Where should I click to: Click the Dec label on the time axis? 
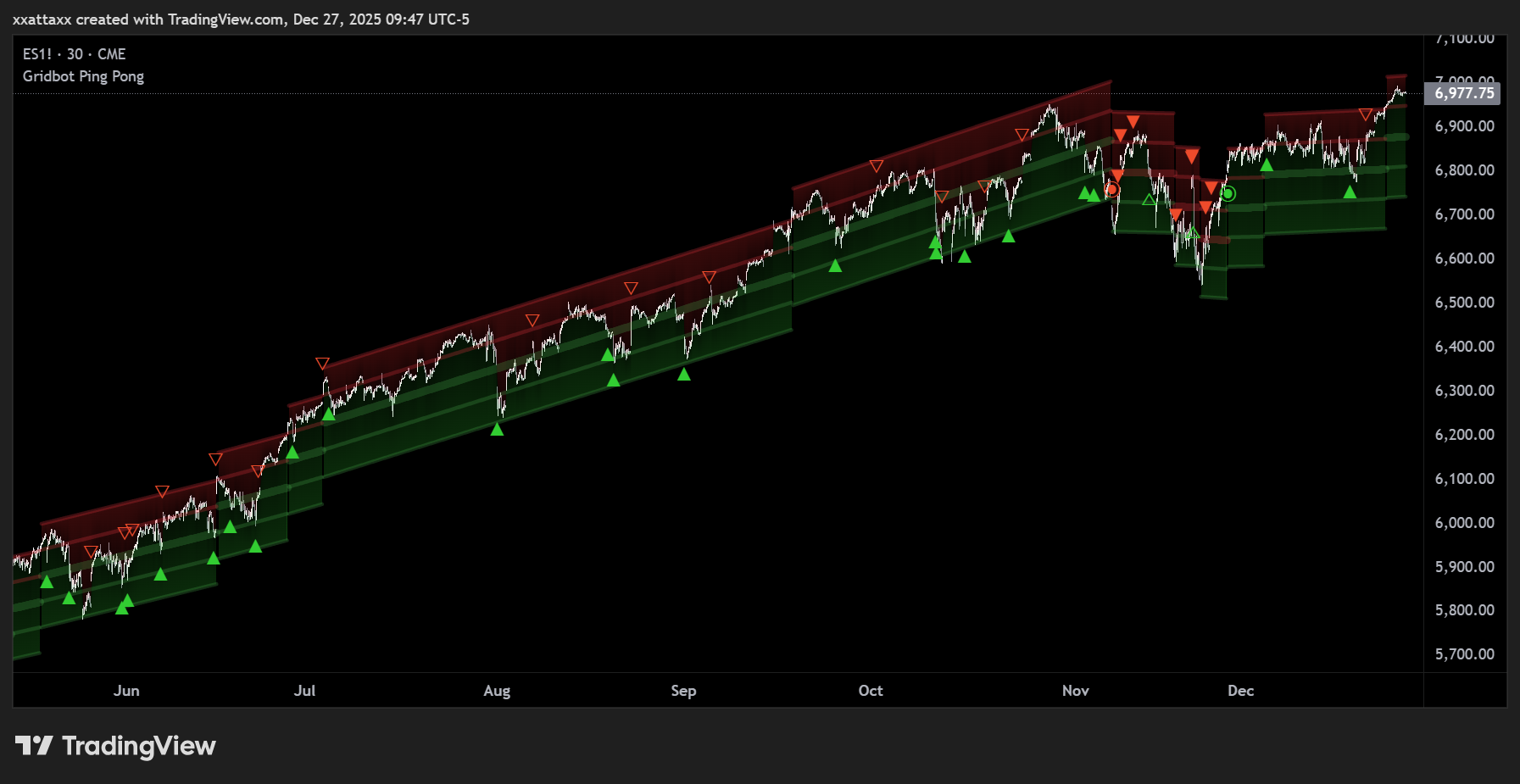pos(1241,691)
